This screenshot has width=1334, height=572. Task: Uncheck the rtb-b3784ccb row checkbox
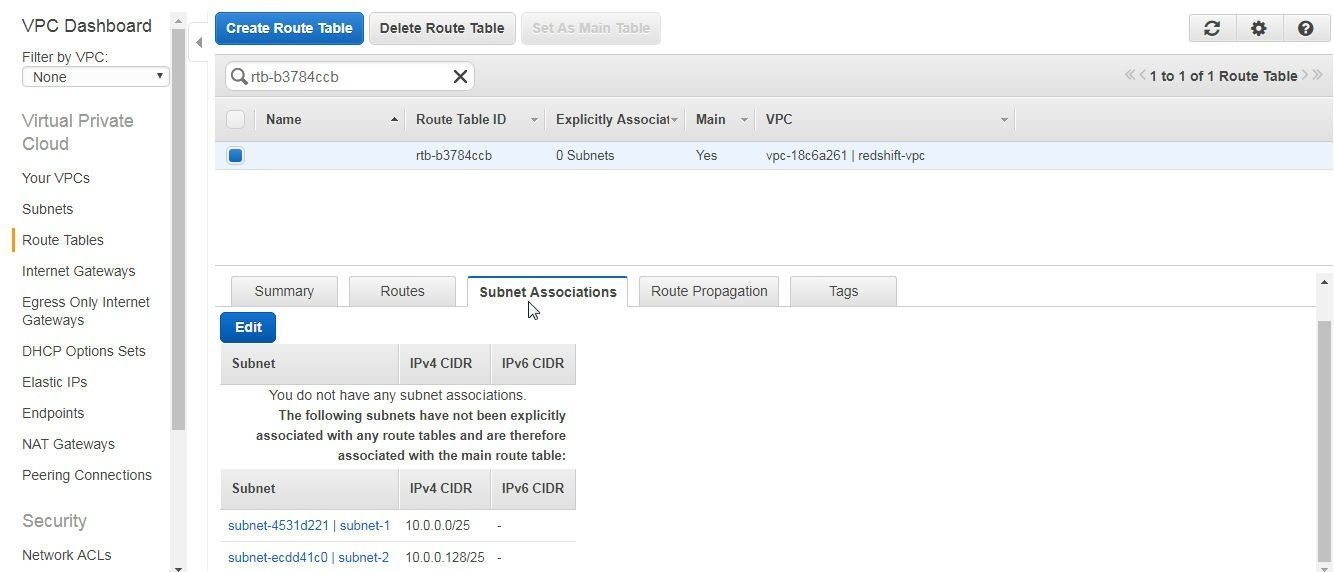pos(236,155)
